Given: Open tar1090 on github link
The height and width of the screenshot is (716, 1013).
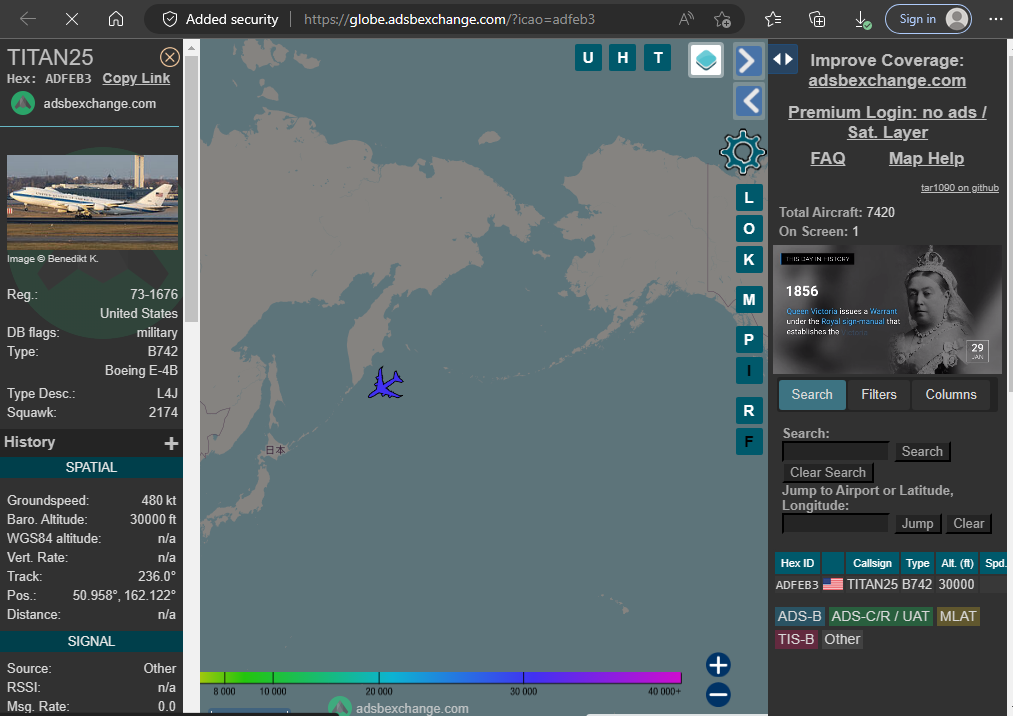Looking at the screenshot, I should click(x=959, y=188).
